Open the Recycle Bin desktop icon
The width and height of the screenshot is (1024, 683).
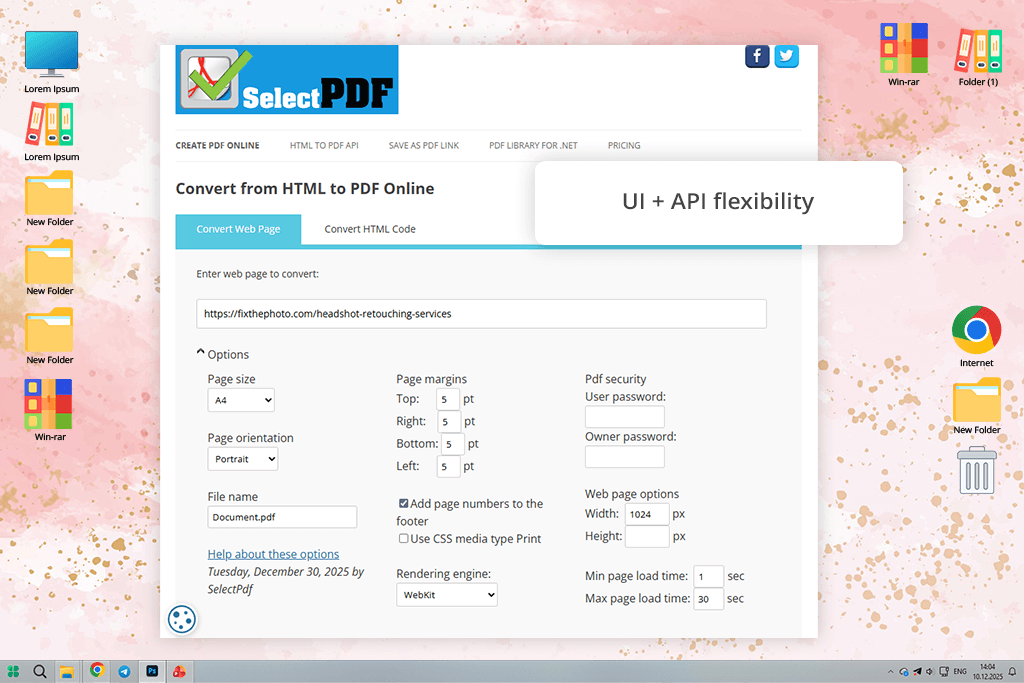(x=976, y=470)
